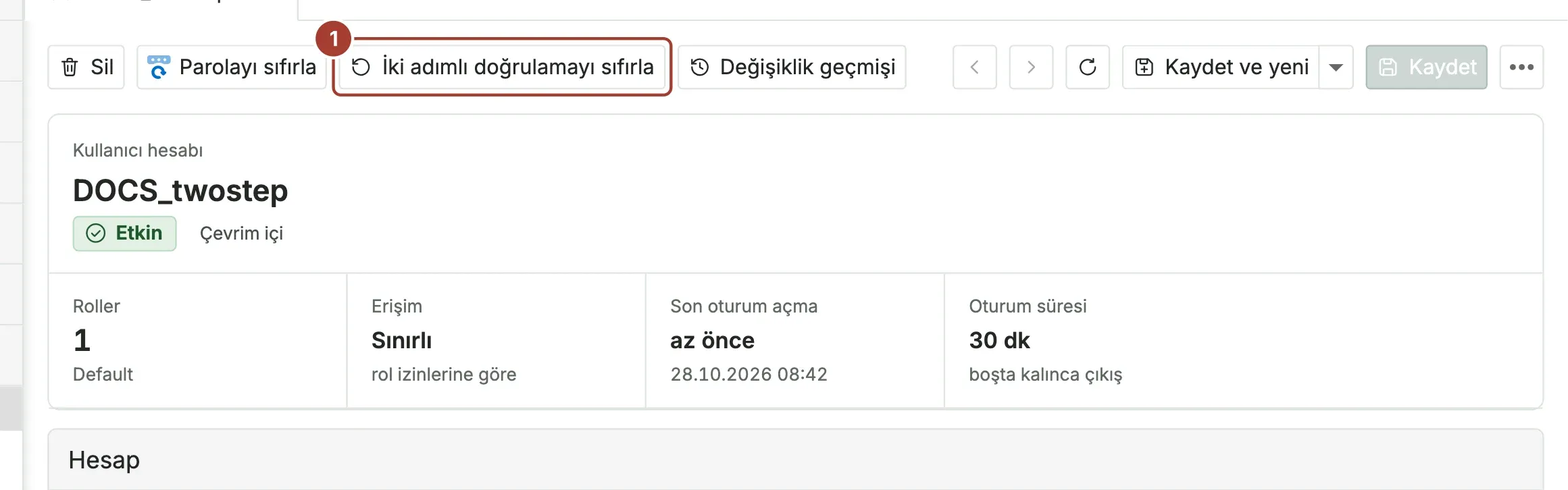Image resolution: width=1568 pixels, height=490 pixels.
Task: Click the refresh icon button
Action: point(1088,67)
